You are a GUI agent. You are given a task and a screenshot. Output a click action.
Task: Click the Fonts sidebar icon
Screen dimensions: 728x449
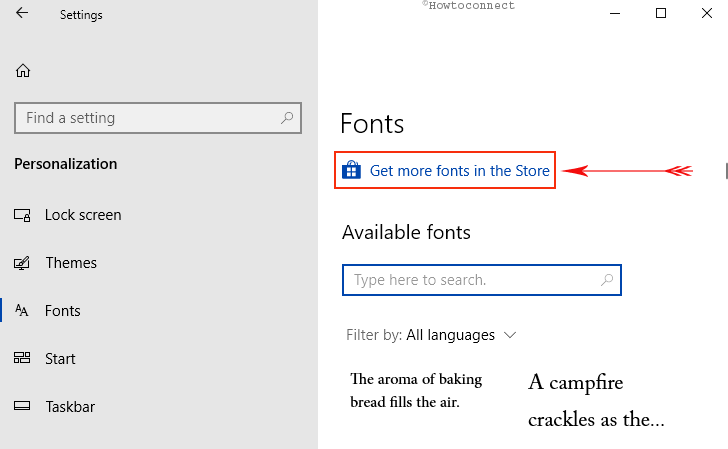click(22, 310)
